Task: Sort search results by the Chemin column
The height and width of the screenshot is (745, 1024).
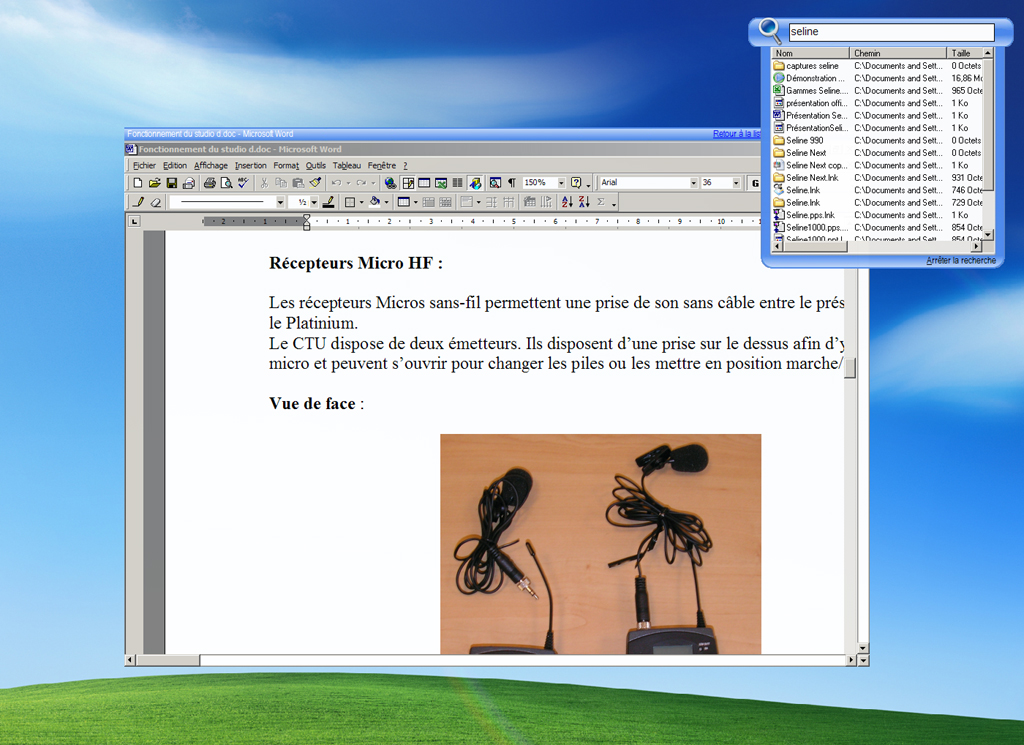Action: tap(898, 53)
